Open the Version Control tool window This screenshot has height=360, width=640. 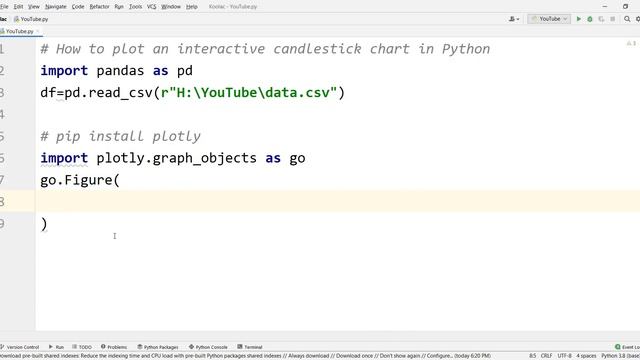(x=20, y=347)
